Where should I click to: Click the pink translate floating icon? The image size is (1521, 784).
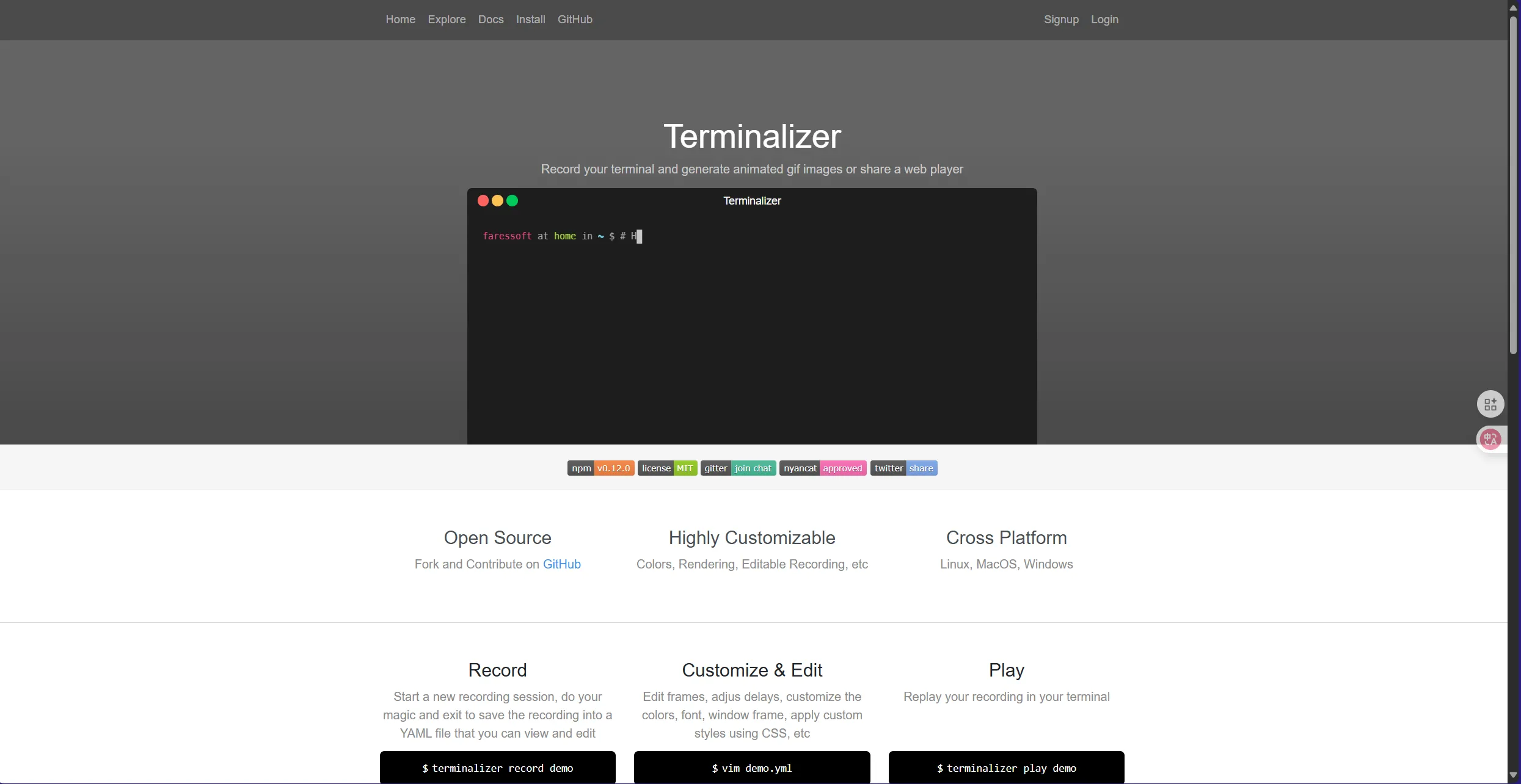pos(1490,439)
